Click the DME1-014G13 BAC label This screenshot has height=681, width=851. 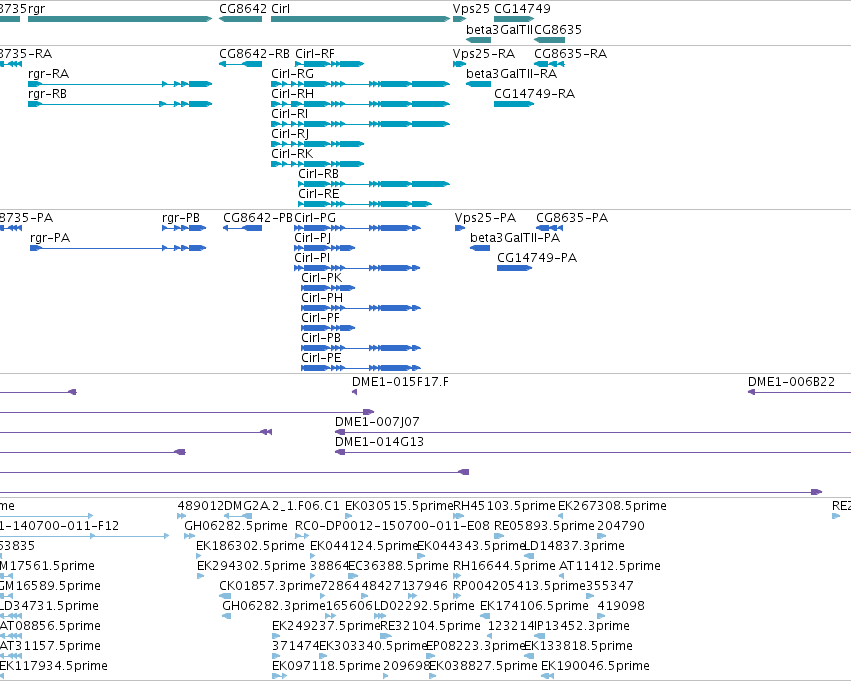379,442
